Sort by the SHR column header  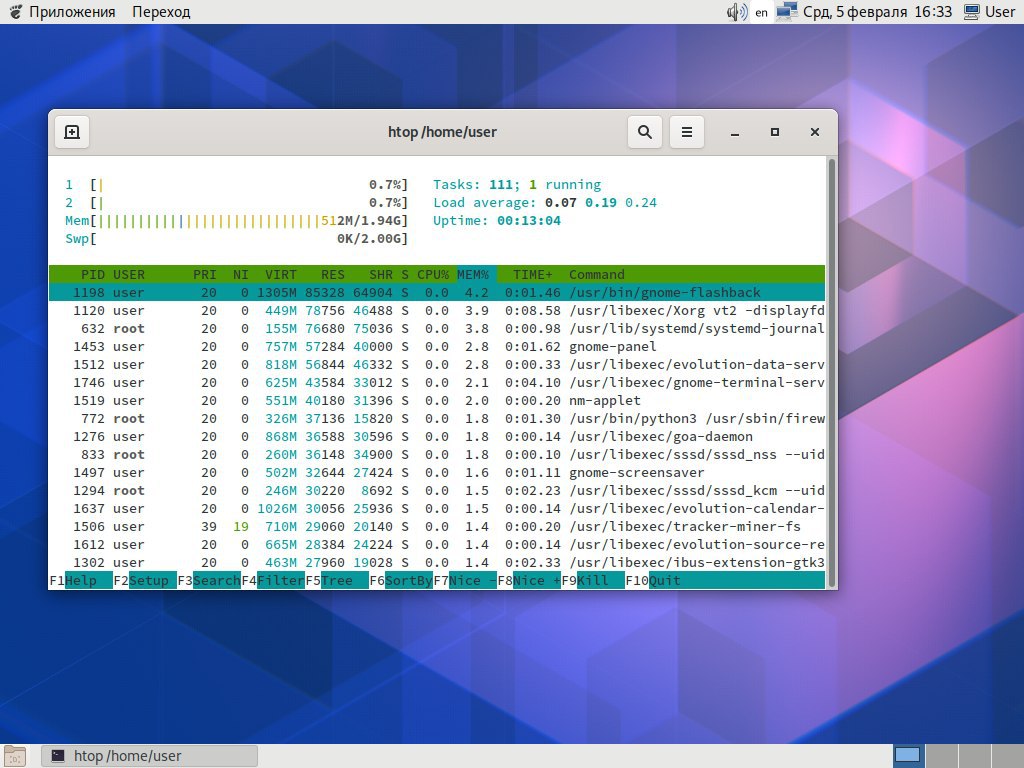pyautogui.click(x=381, y=274)
